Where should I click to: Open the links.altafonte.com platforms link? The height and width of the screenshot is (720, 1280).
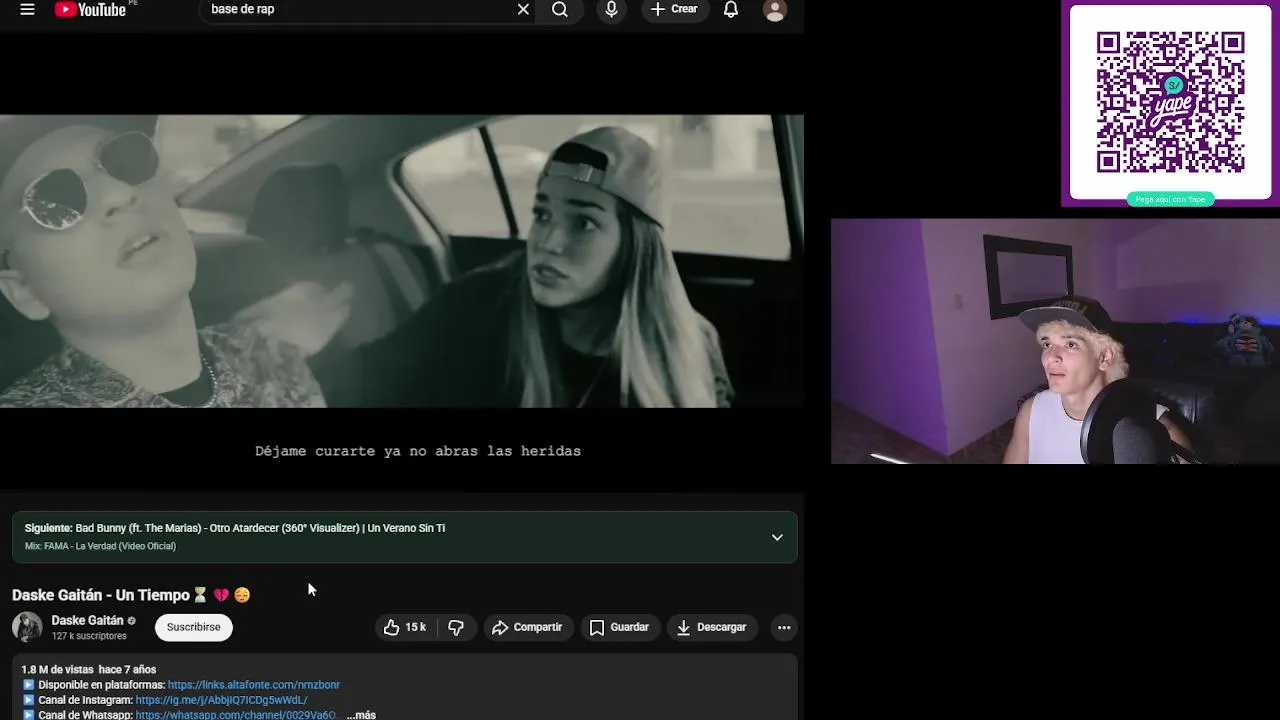coord(254,685)
